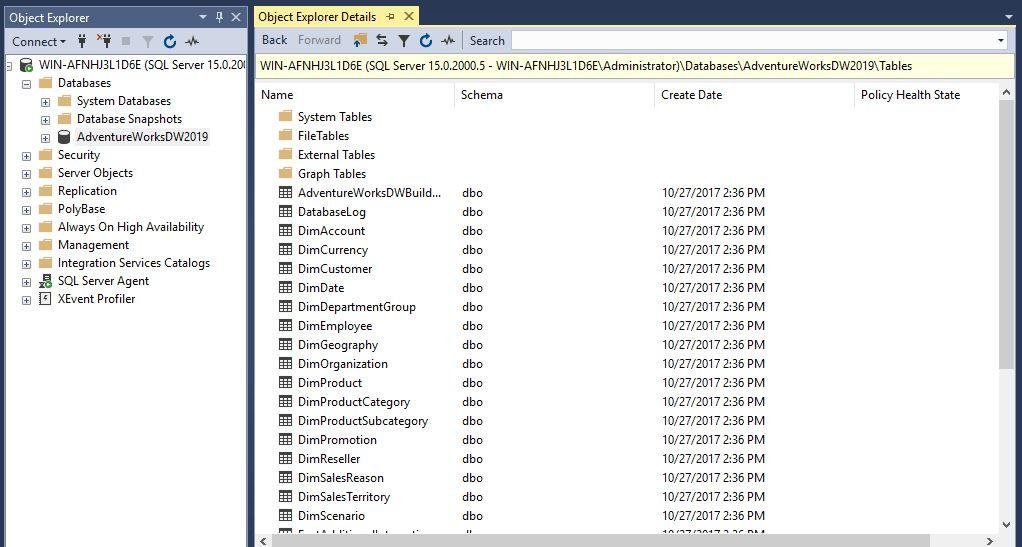Click the DimCurrency table icon

285,249
